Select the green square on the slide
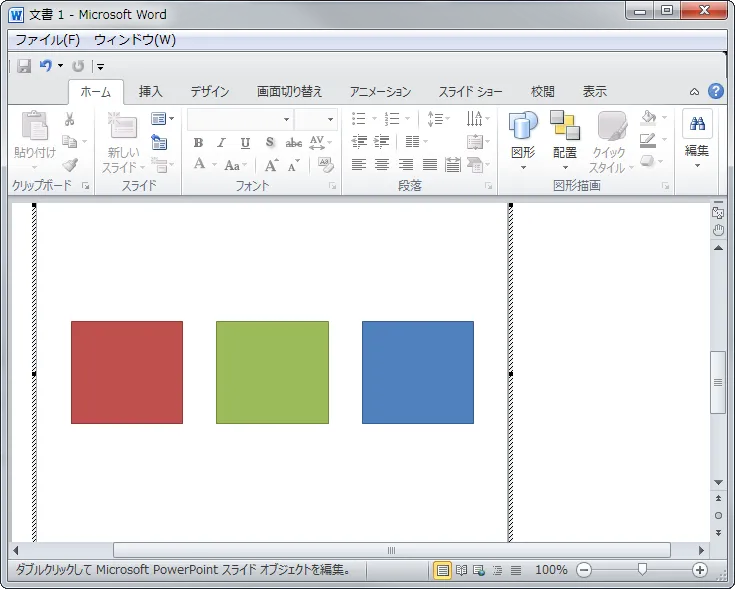This screenshot has height=589, width=735. point(272,372)
